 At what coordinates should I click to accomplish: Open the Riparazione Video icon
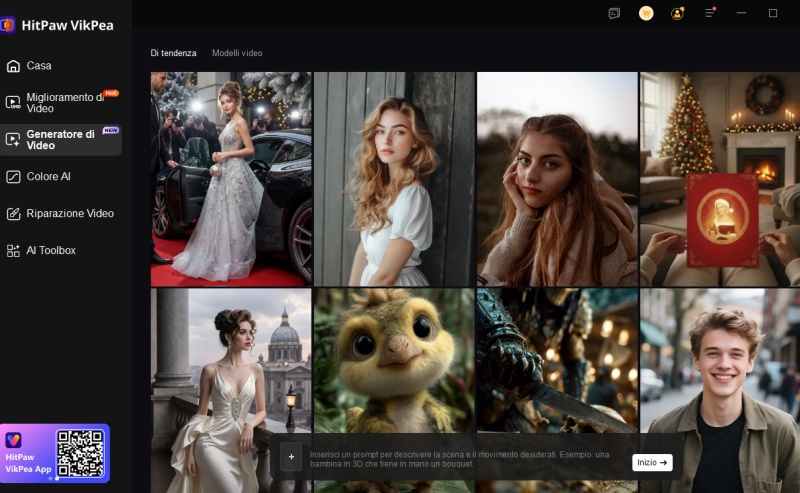coord(13,214)
